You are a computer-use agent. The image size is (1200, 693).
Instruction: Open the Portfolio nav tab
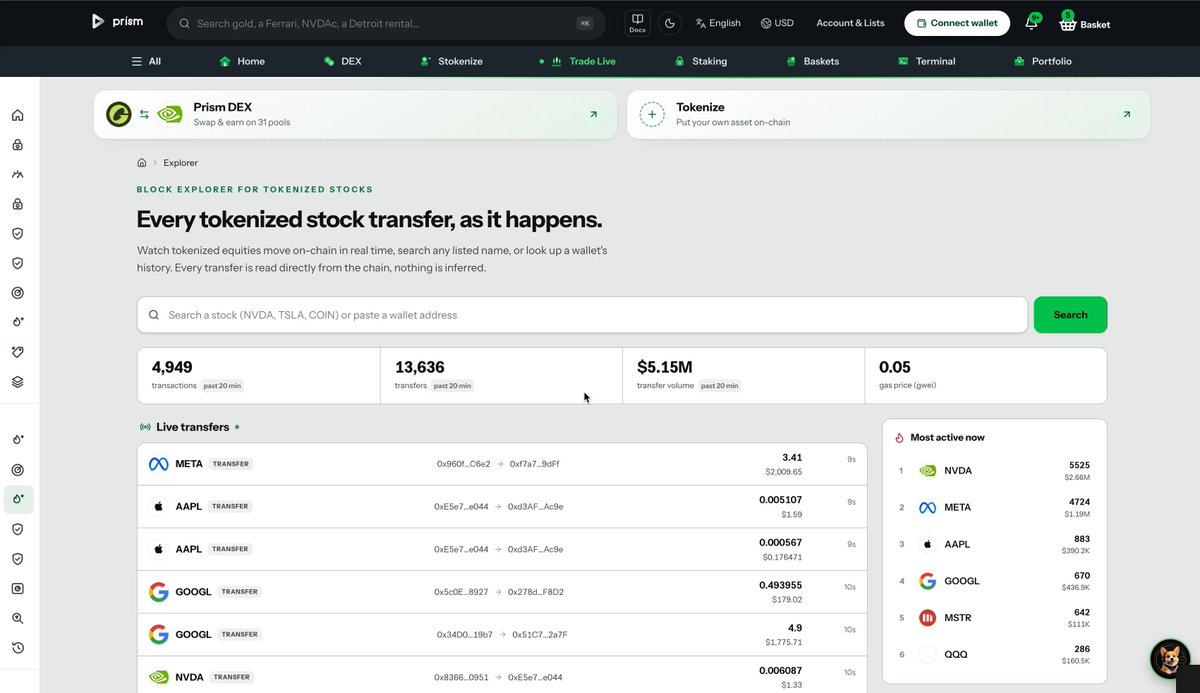coord(1043,61)
